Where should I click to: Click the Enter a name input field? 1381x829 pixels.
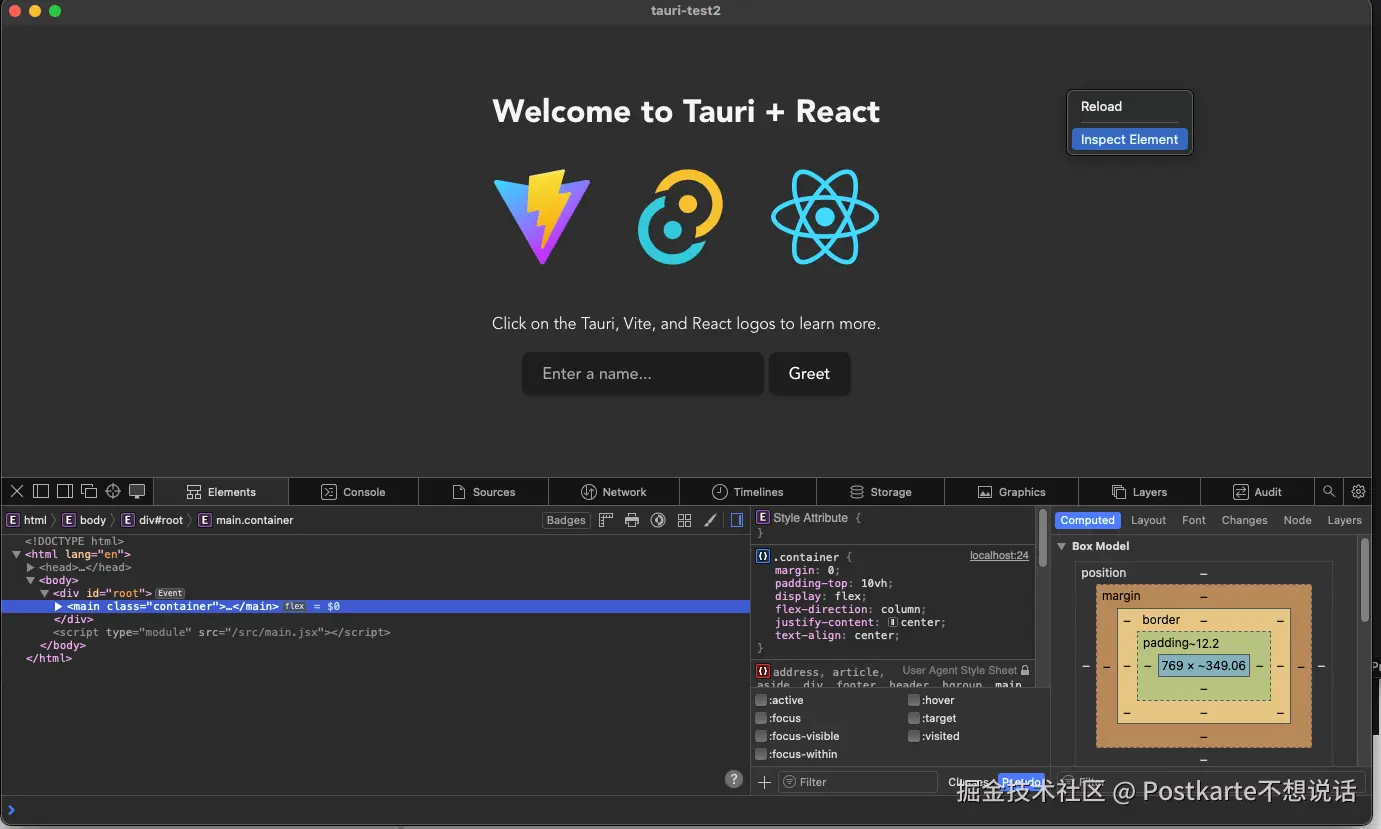[642, 373]
